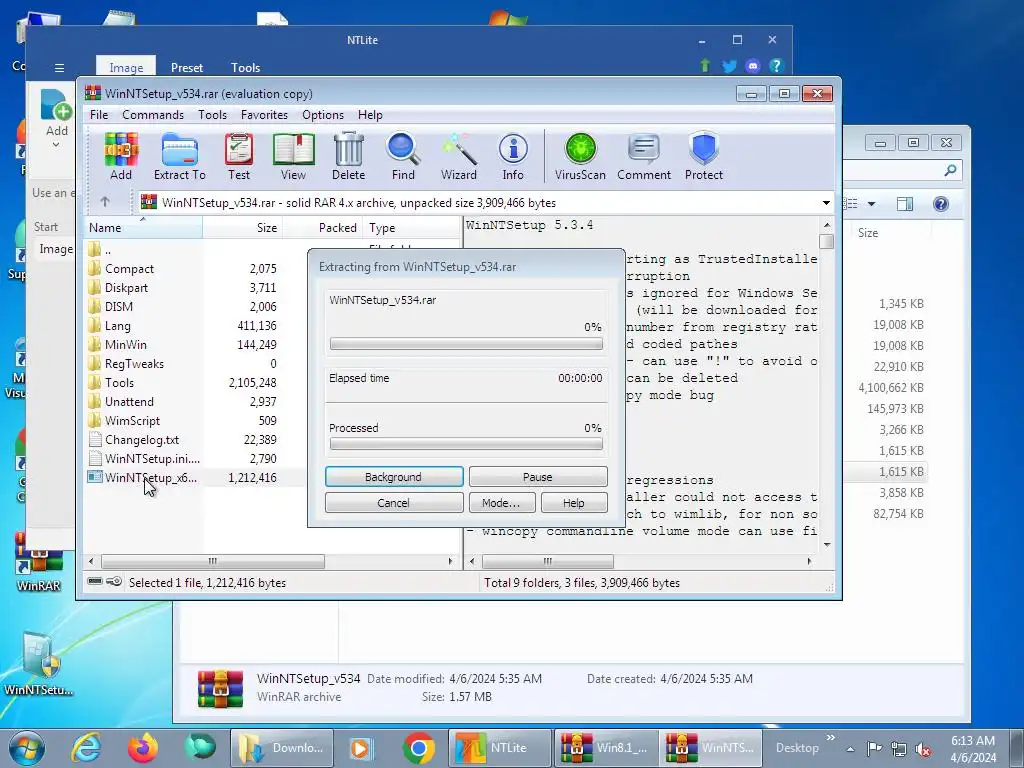This screenshot has width=1024, height=768.
Task: Open the Wizard wand icon
Action: (458, 157)
